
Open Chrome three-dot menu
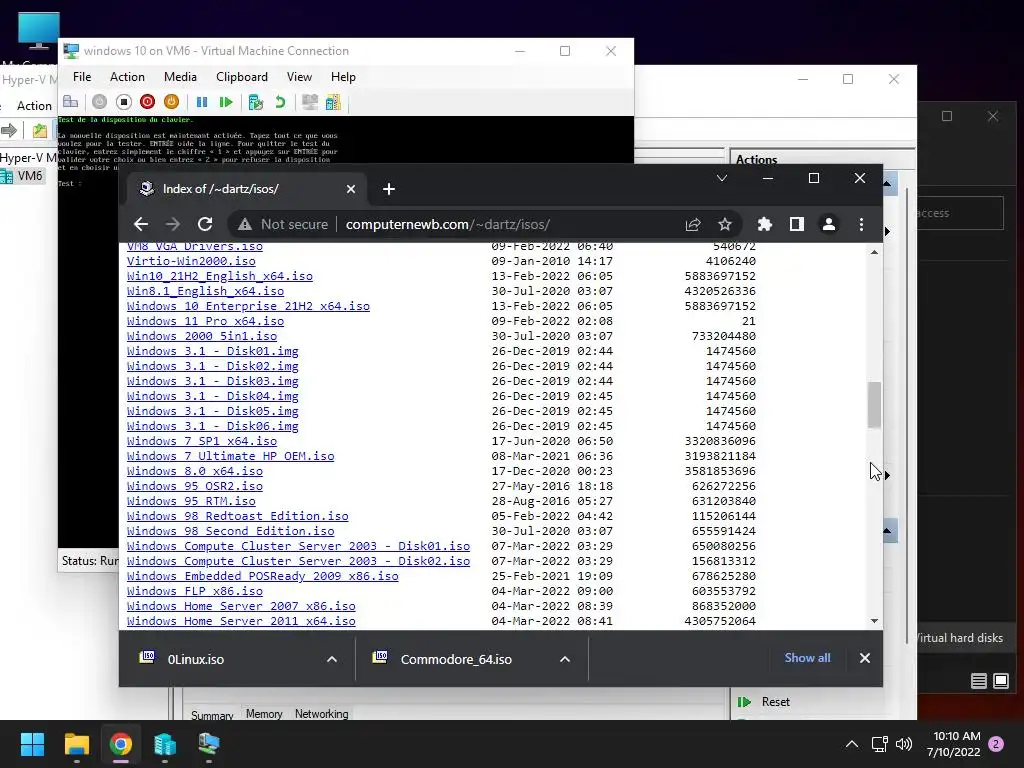[x=861, y=224]
